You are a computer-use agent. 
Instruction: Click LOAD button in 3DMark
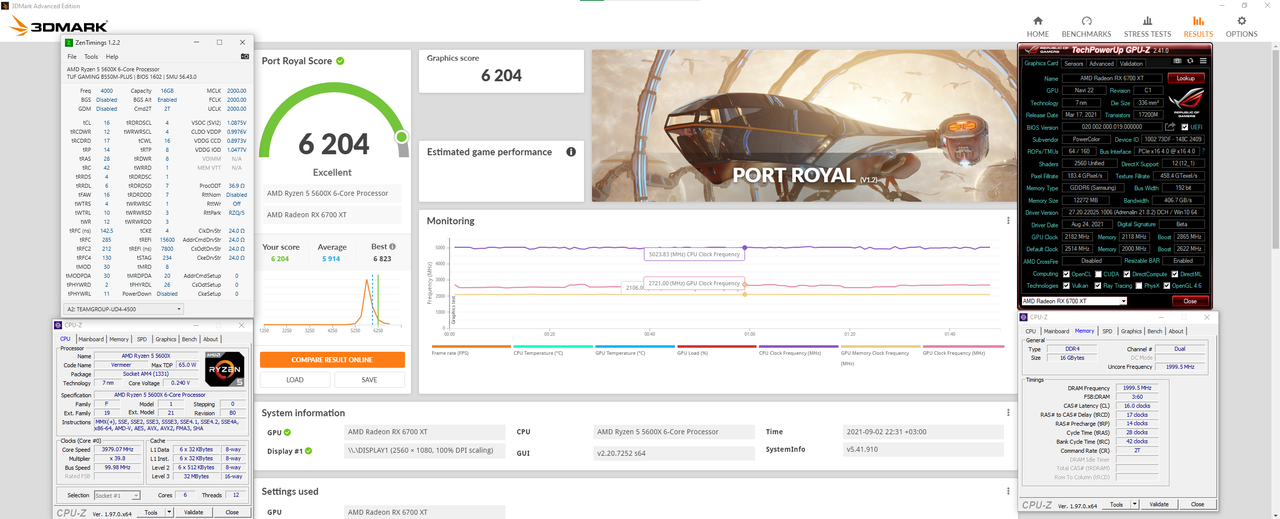point(295,380)
